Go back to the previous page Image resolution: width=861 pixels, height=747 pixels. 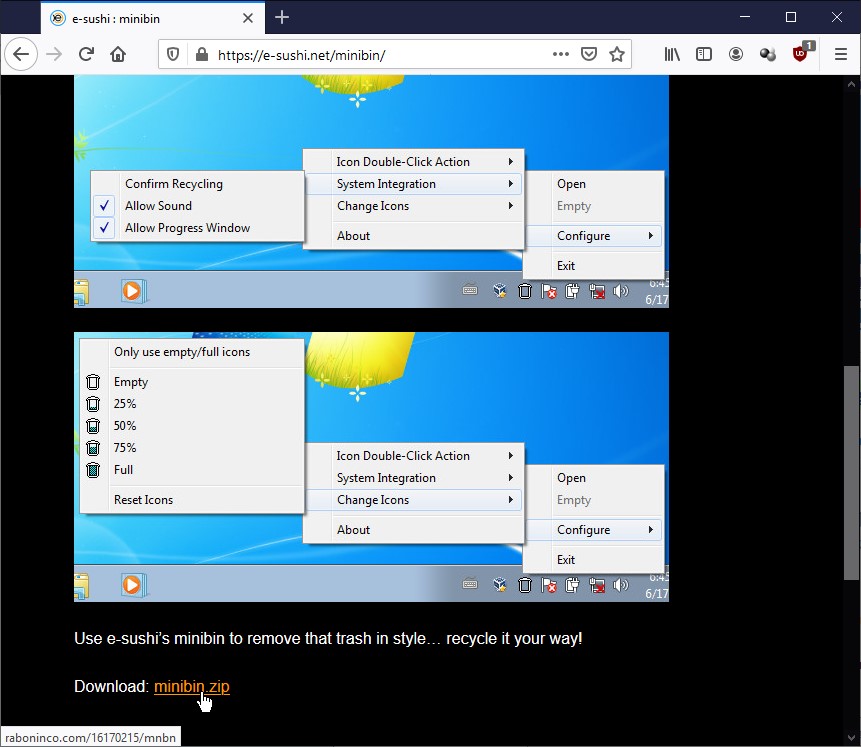click(21, 54)
